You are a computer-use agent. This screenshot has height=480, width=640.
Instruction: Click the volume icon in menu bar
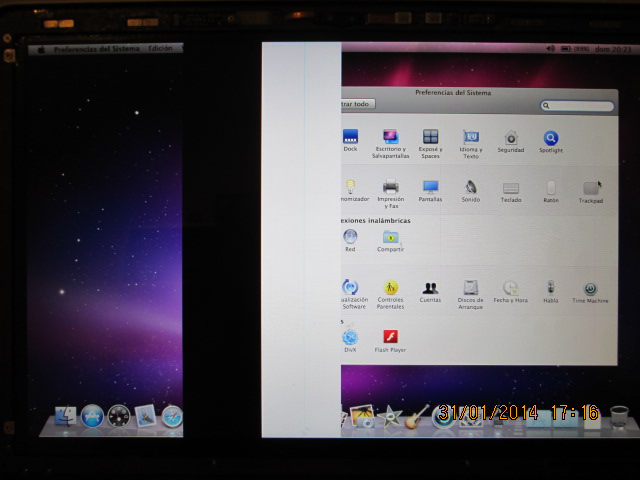tap(551, 48)
